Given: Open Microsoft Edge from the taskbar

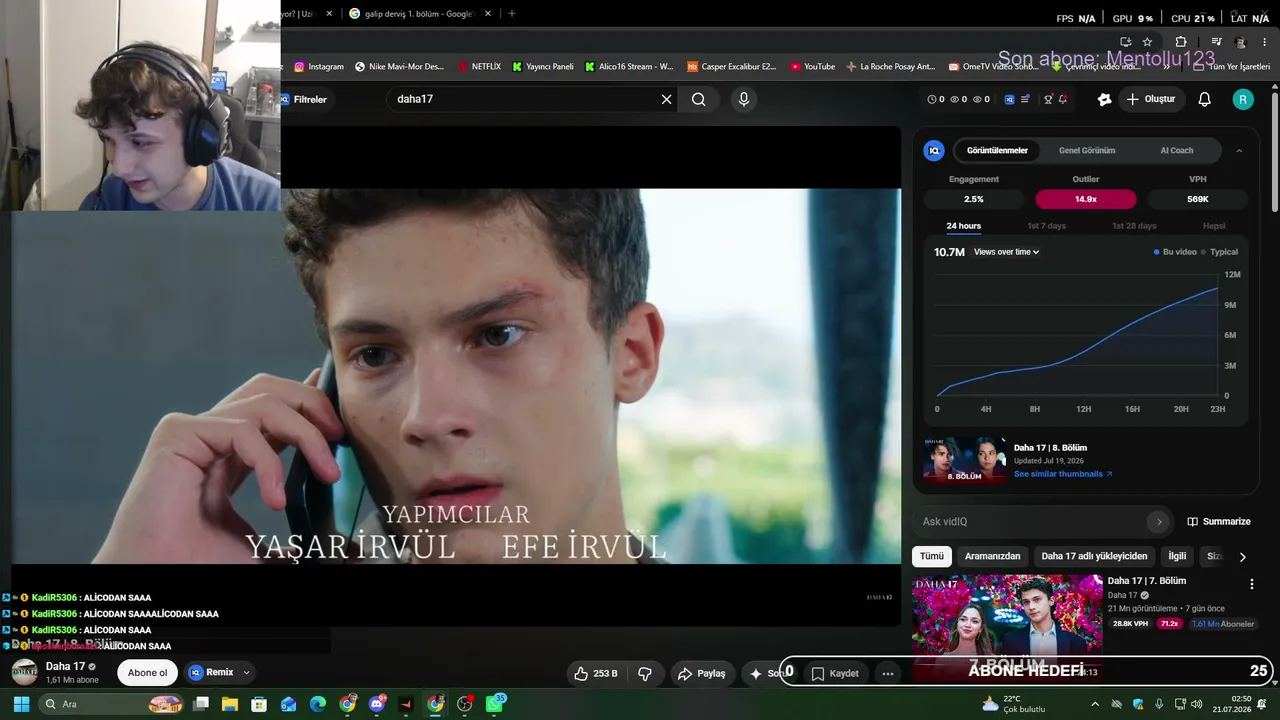Looking at the screenshot, I should pyautogui.click(x=318, y=704).
